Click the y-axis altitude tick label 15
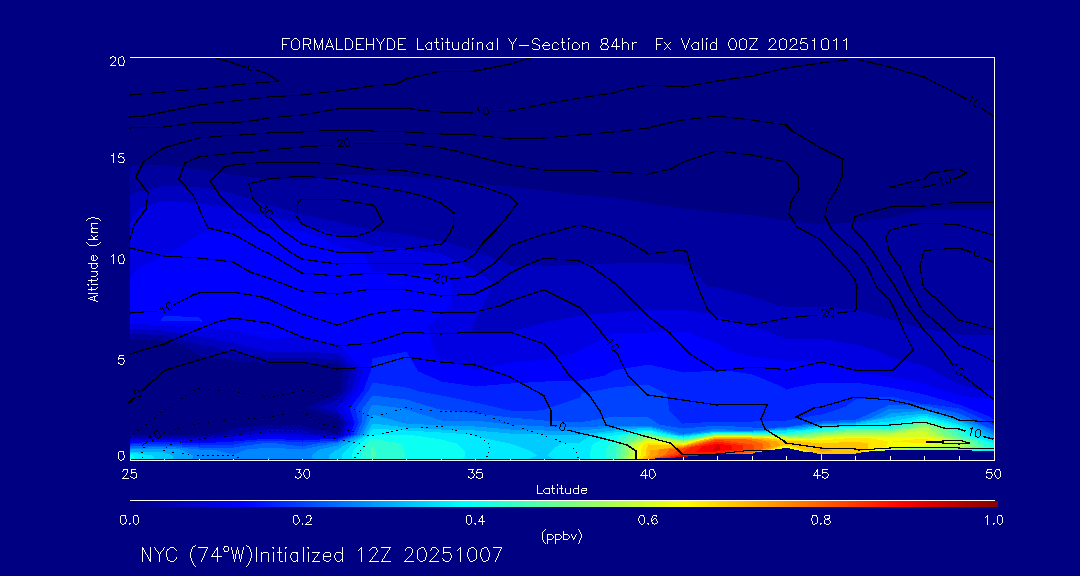This screenshot has width=1080, height=576. [114, 159]
